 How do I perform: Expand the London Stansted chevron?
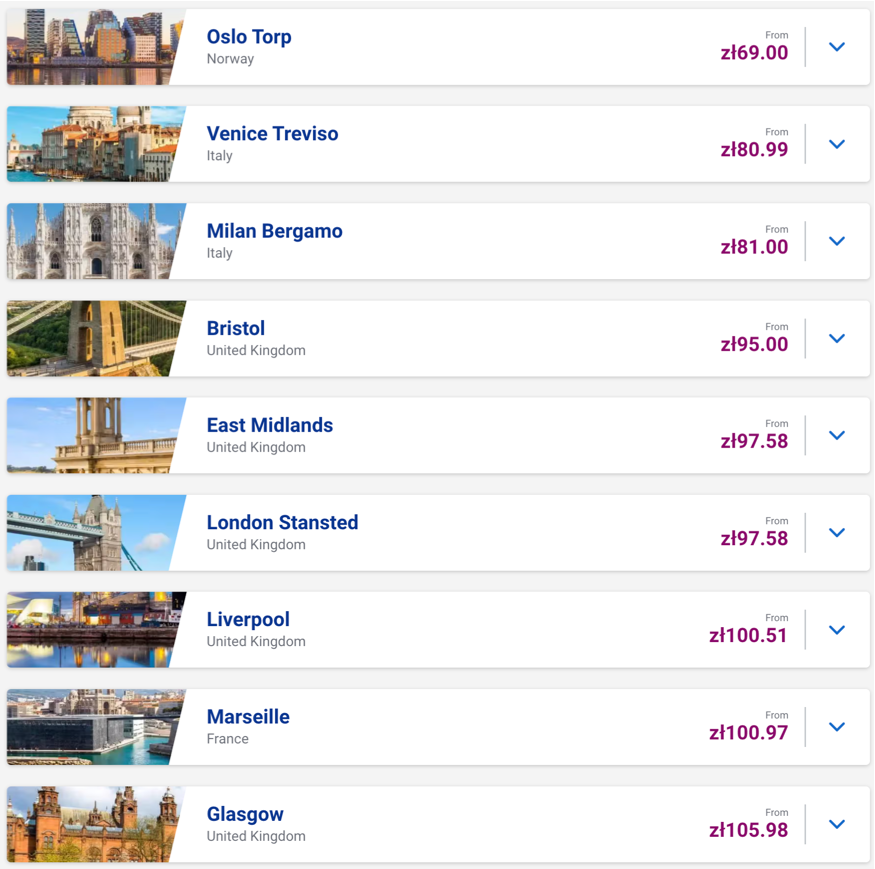pyautogui.click(x=837, y=532)
